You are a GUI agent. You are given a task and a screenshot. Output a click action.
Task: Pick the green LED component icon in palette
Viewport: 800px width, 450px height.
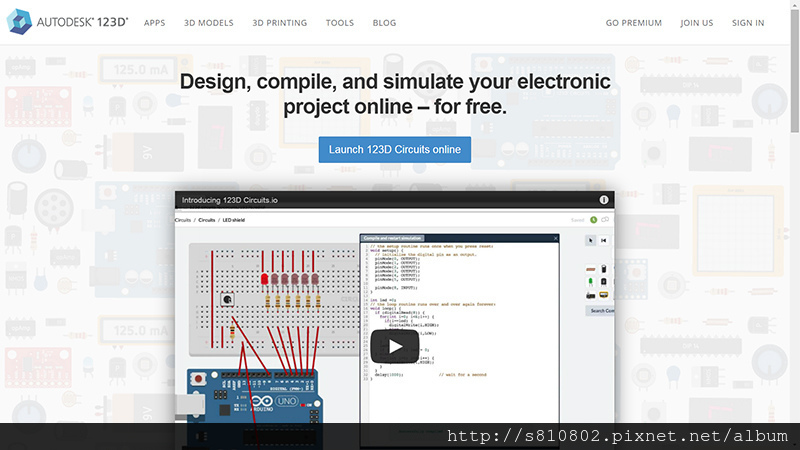coord(590,282)
